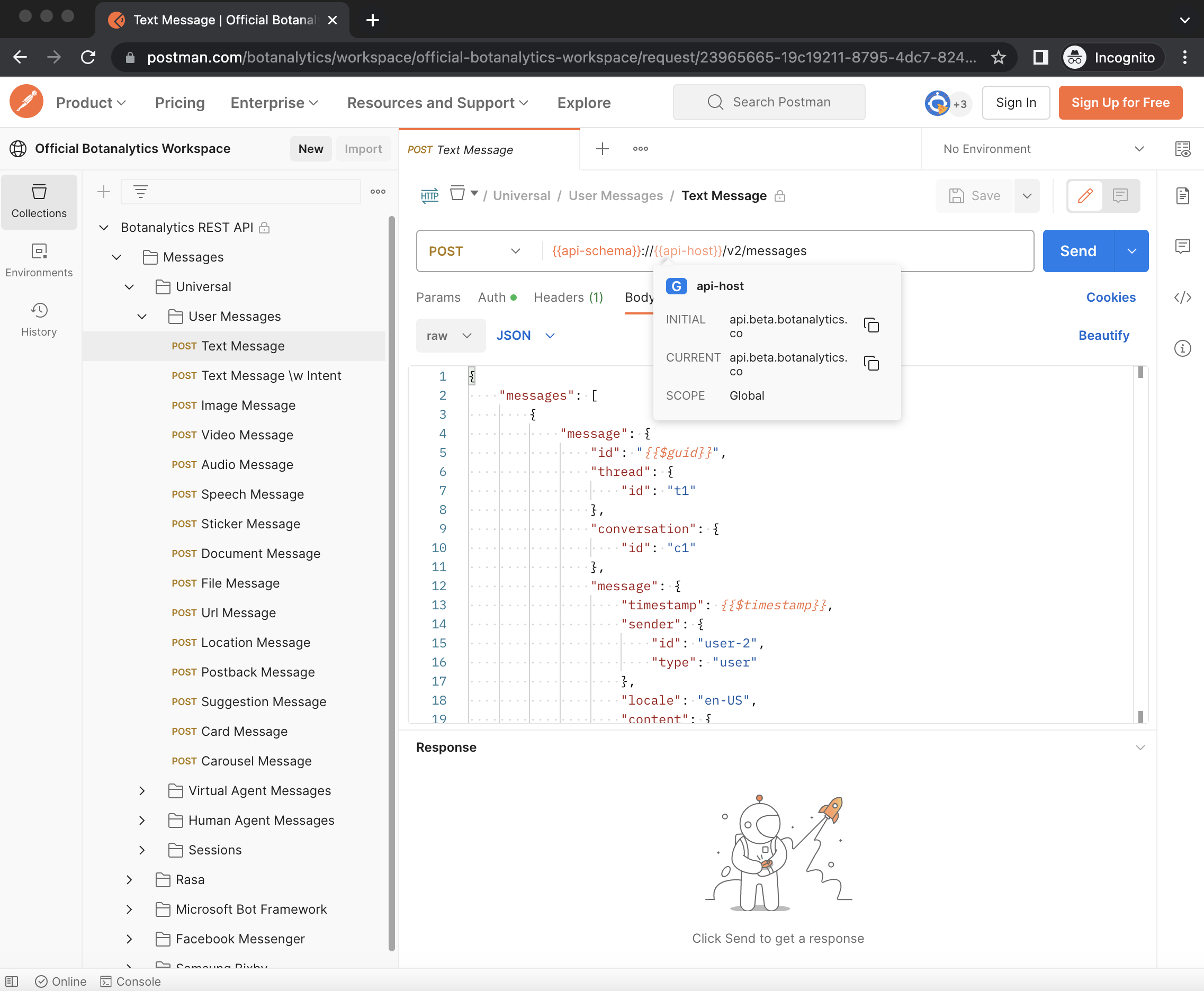Open comments icon in right sidebar
The height and width of the screenshot is (991, 1204).
pyautogui.click(x=1182, y=247)
